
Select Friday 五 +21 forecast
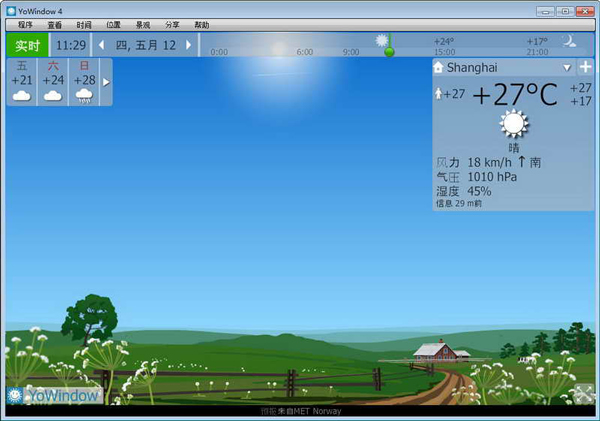22,82
